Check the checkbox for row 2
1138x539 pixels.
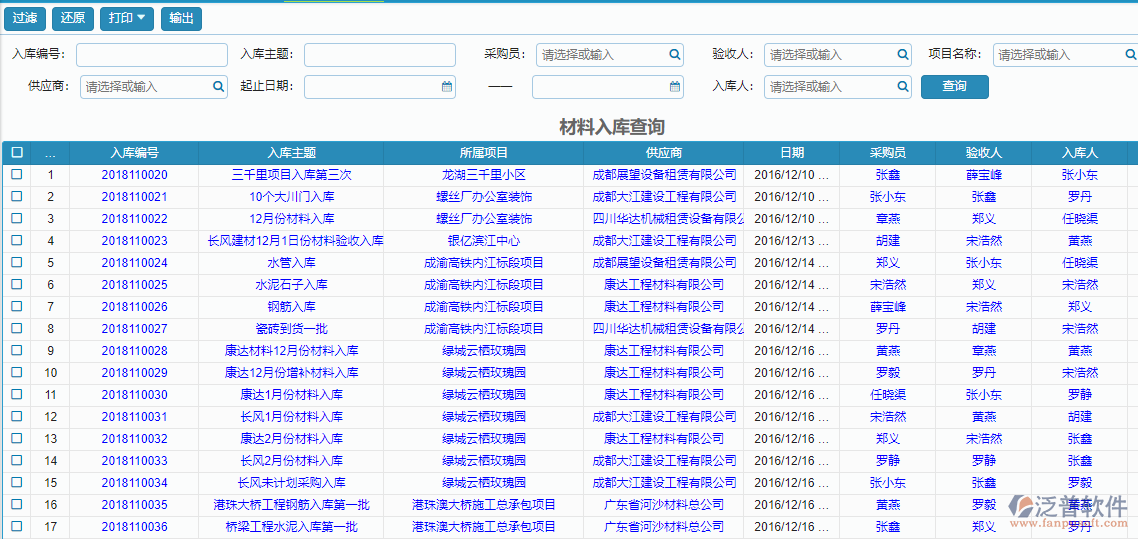coord(17,196)
